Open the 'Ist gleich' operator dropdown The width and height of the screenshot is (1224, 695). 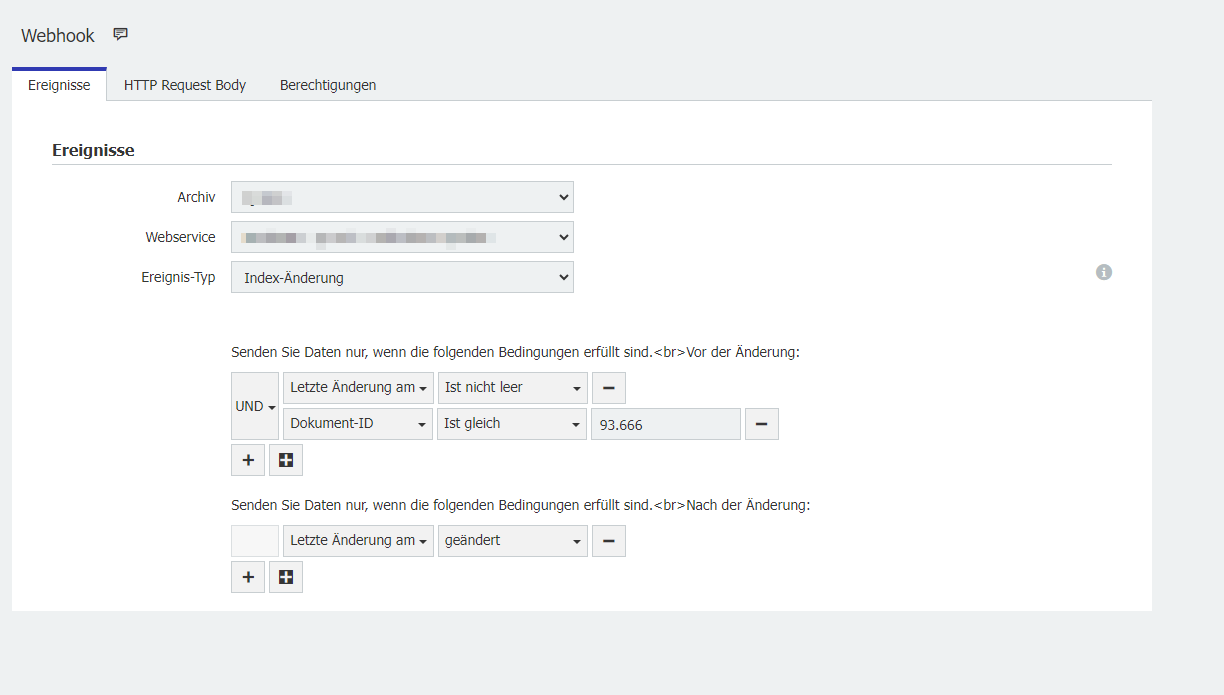(512, 424)
